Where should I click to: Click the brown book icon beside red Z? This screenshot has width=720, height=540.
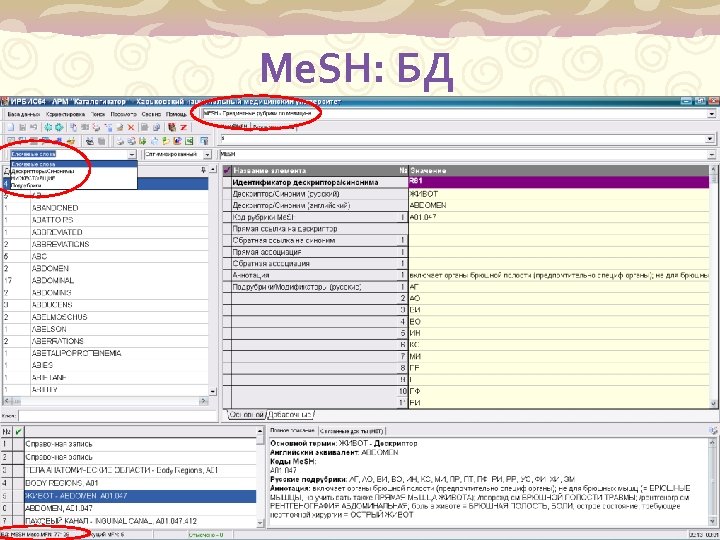(x=172, y=127)
